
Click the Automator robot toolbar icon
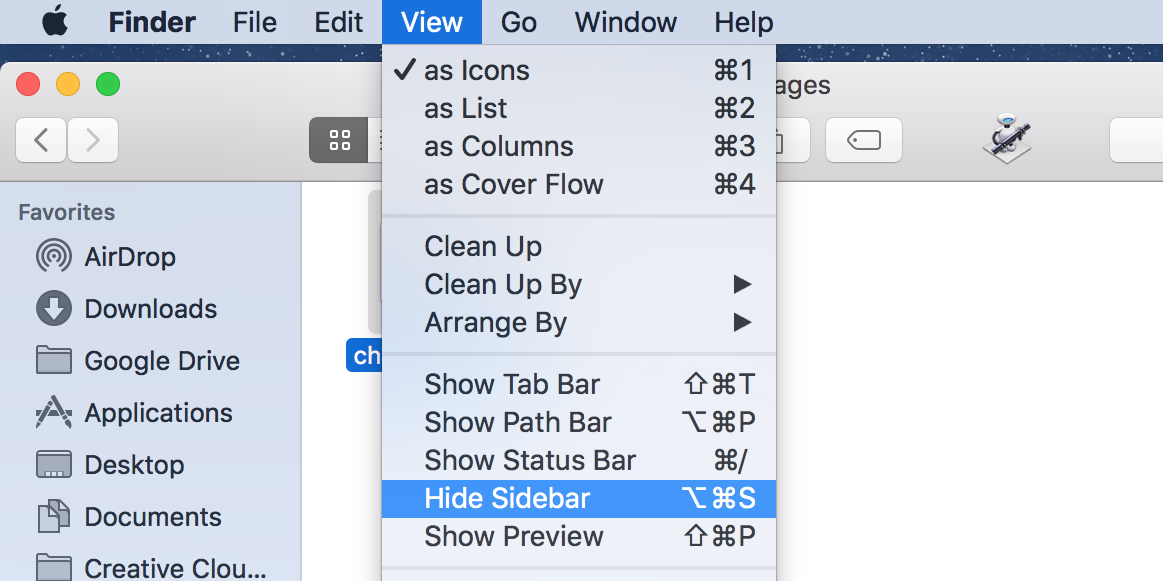point(1006,140)
